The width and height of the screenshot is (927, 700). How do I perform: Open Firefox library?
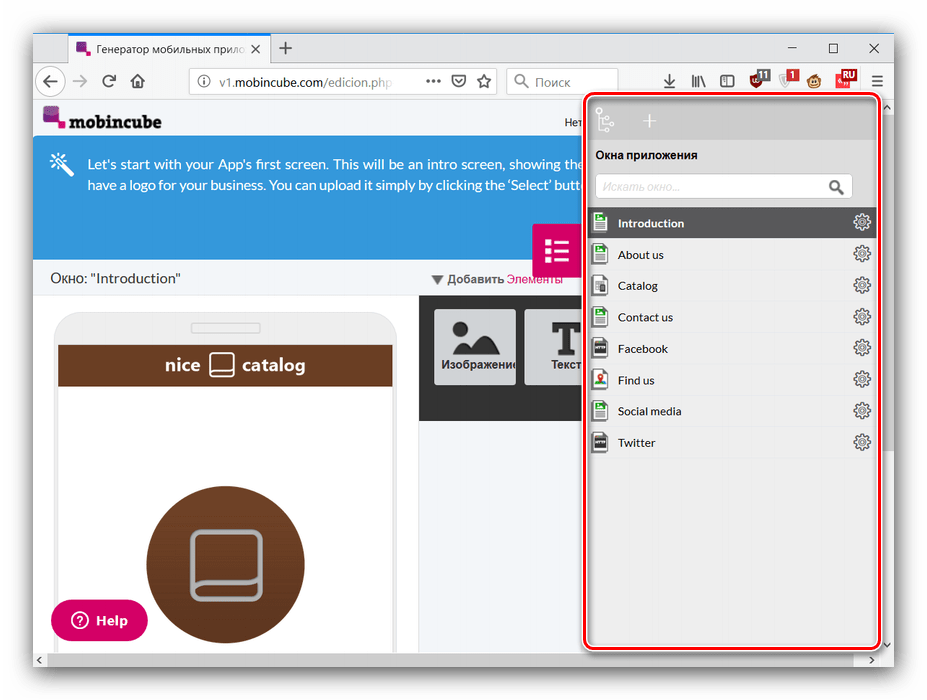coord(698,81)
